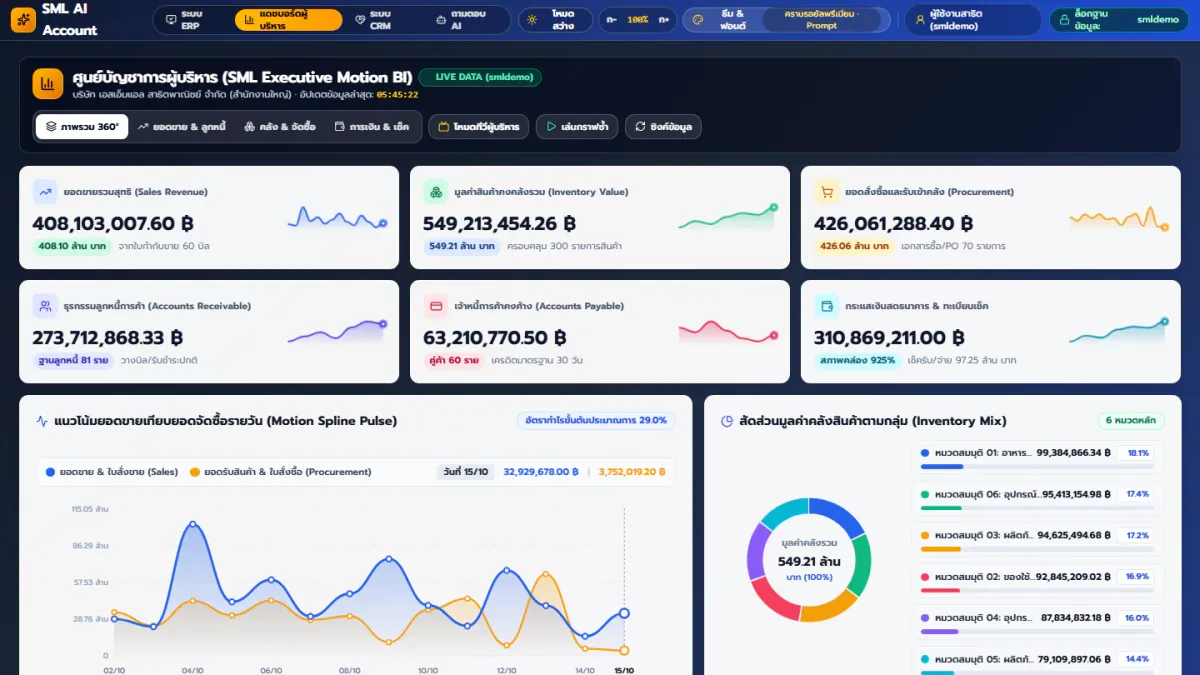Toggle the Sales series in the chart legend
This screenshot has width=1200, height=675.
112,472
